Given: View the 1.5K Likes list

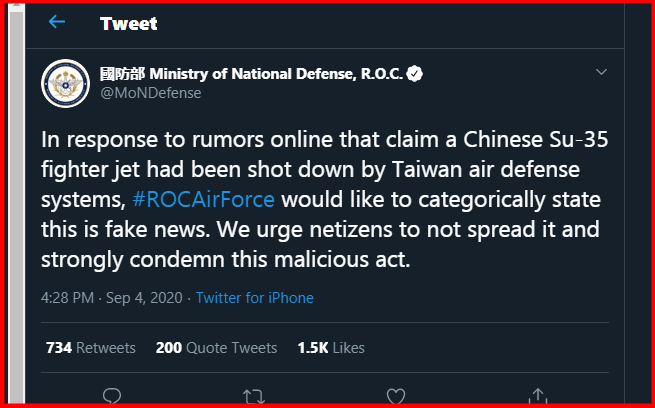Looking at the screenshot, I should click(331, 347).
